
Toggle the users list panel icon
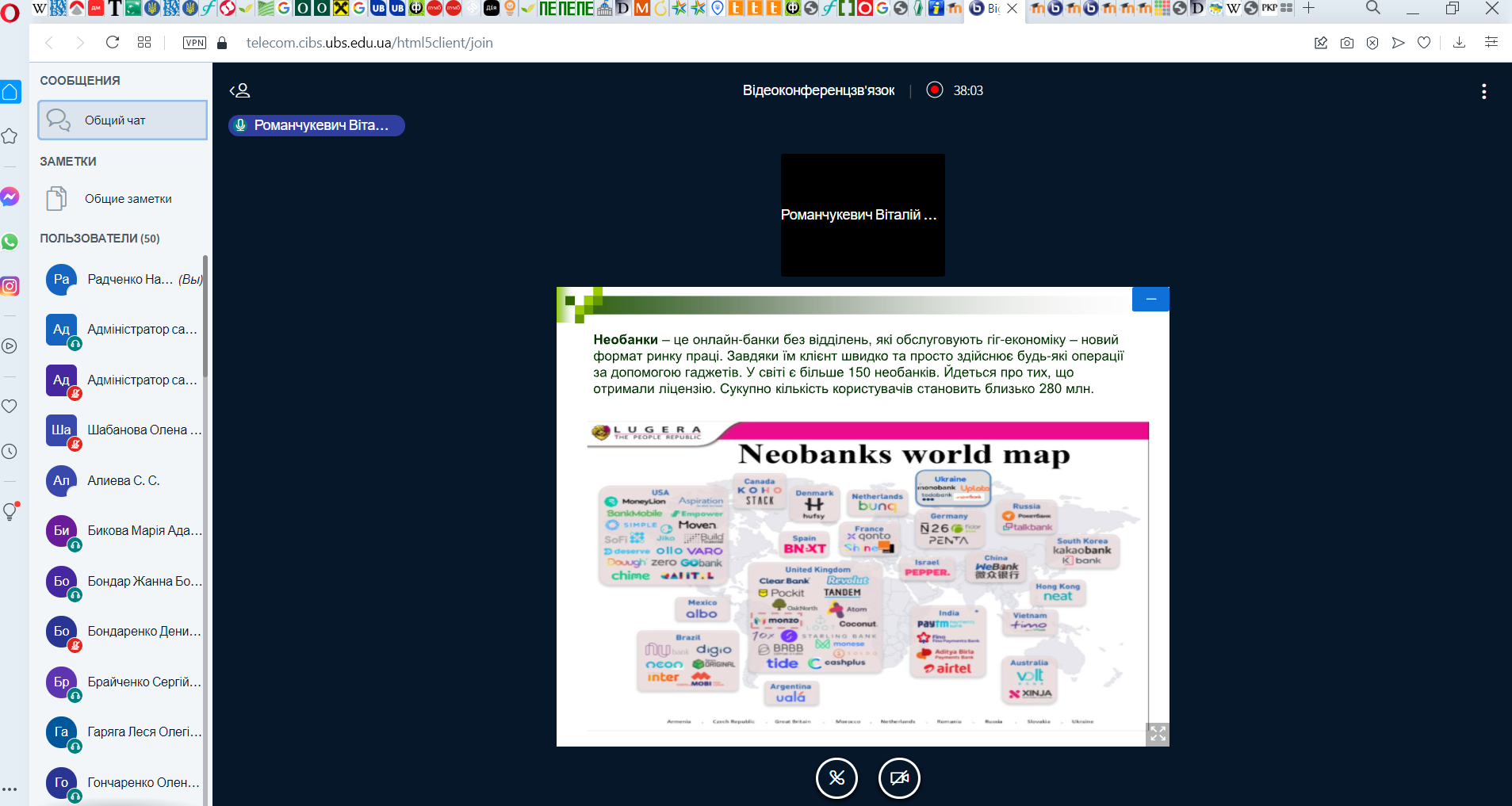point(240,90)
